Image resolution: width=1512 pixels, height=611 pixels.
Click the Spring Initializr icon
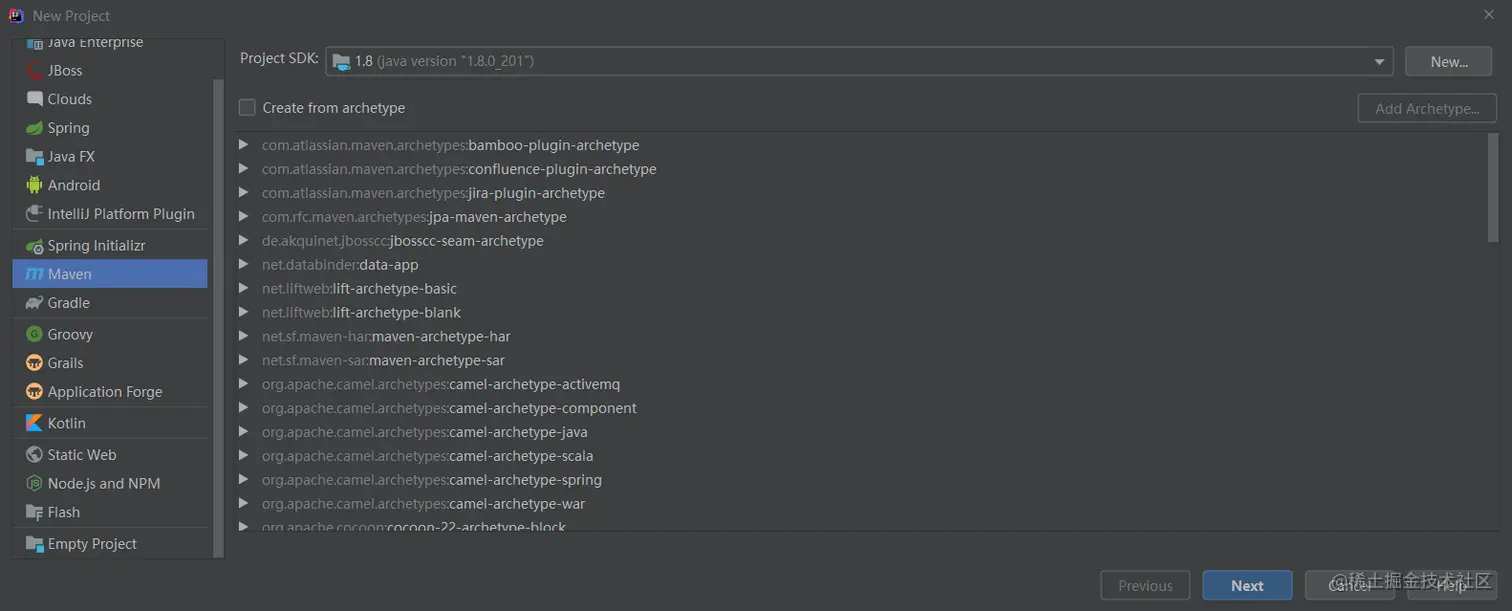tap(34, 245)
